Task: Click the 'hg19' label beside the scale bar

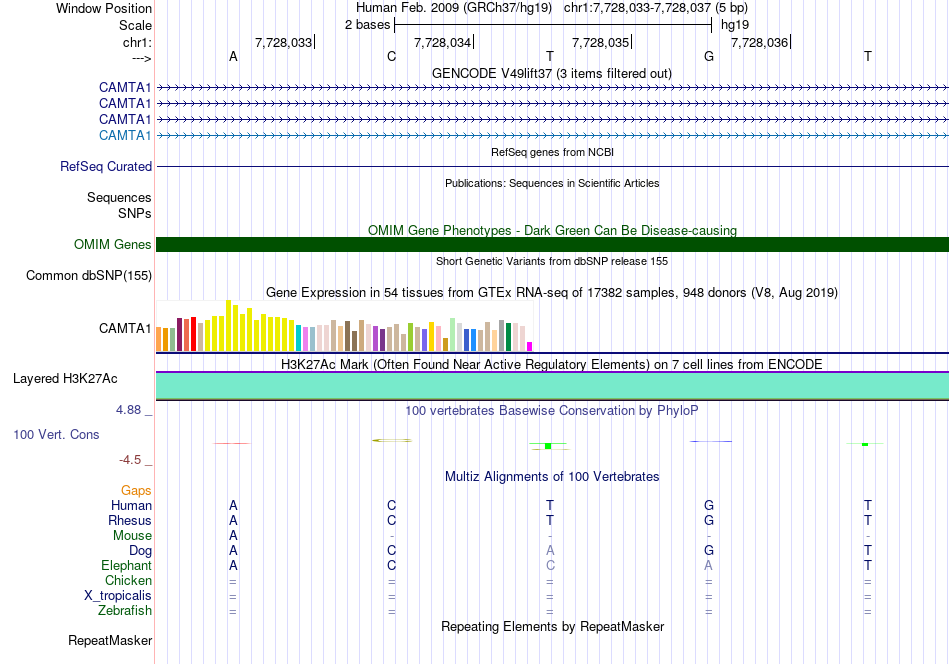Action: point(735,25)
